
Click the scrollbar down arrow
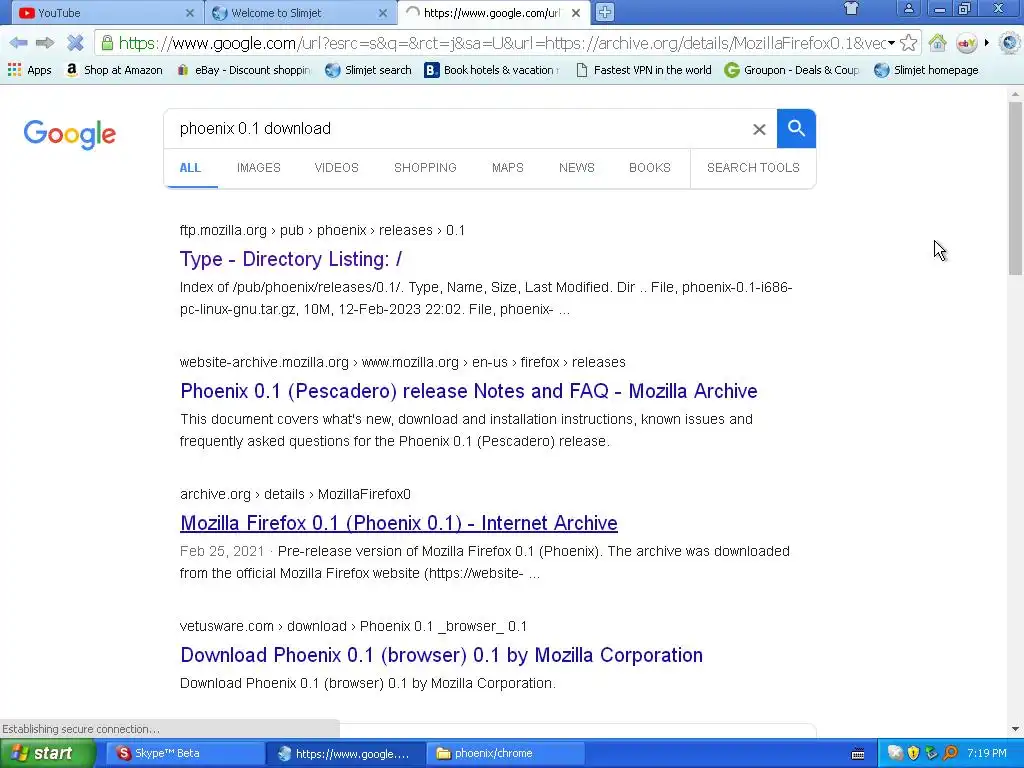coord(1015,729)
